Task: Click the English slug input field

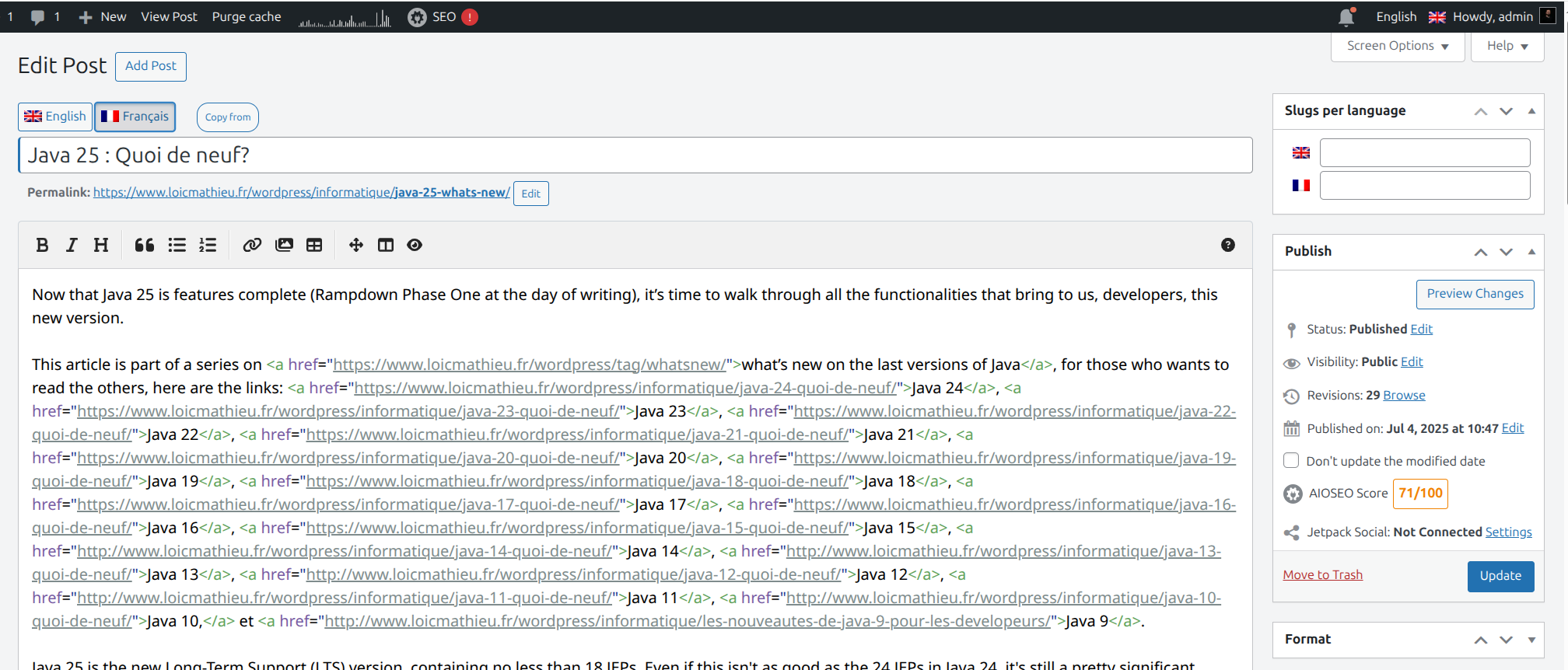Action: (1425, 153)
